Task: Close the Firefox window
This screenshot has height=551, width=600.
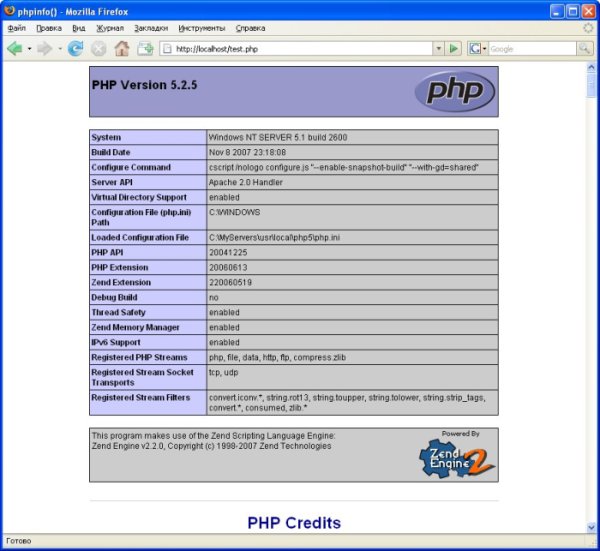Action: (589, 11)
